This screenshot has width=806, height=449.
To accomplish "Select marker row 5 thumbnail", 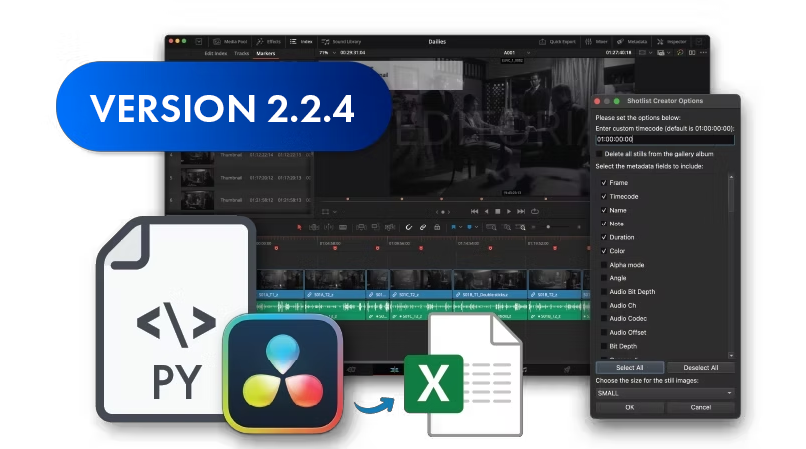I will click(x=197, y=178).
